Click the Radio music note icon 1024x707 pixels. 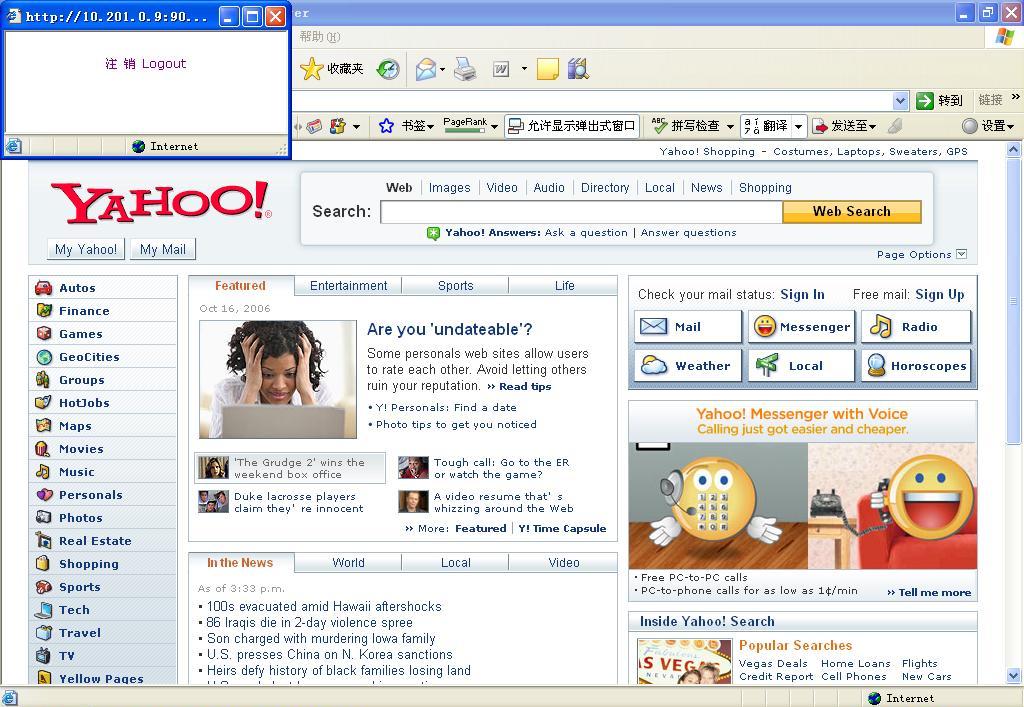(x=880, y=327)
